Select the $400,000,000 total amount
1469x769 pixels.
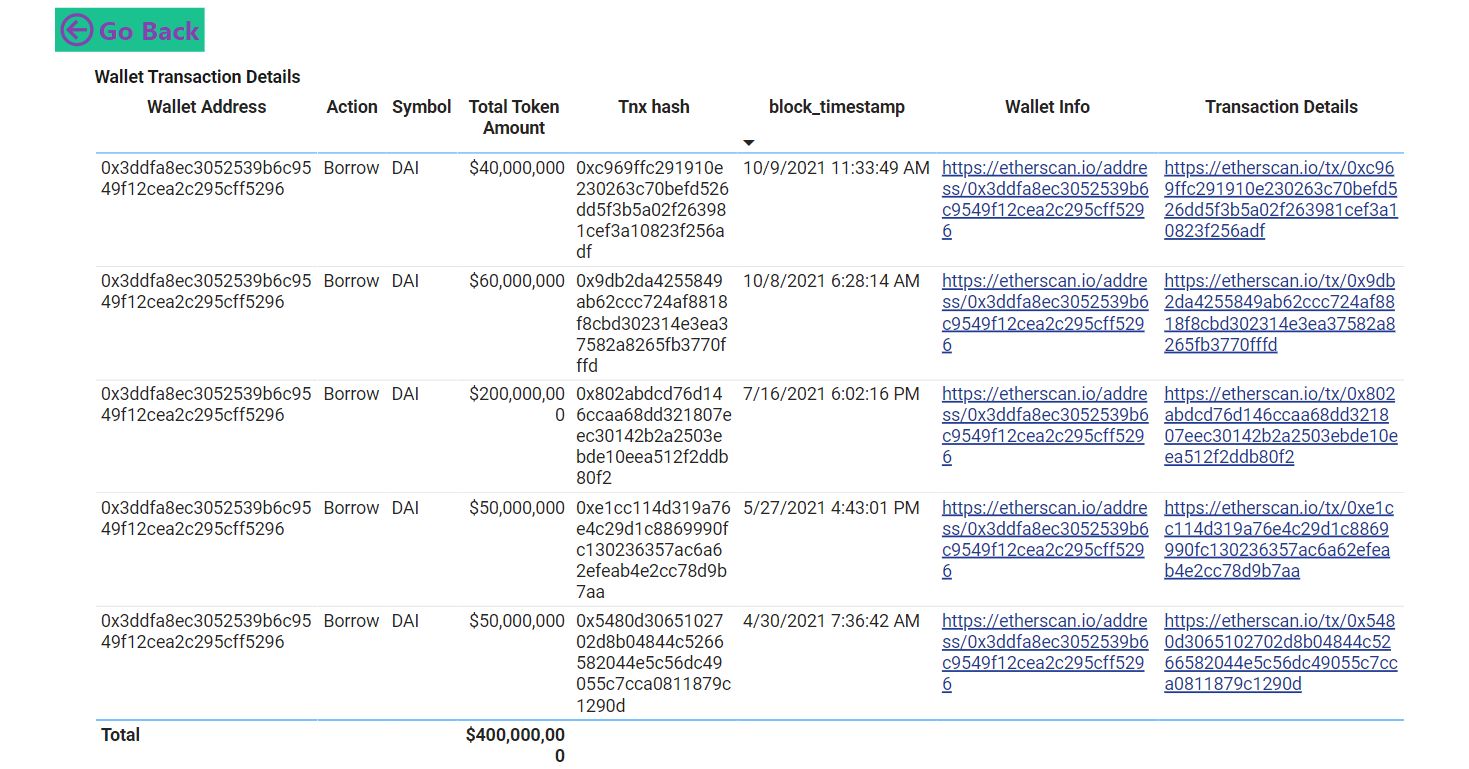coord(515,745)
